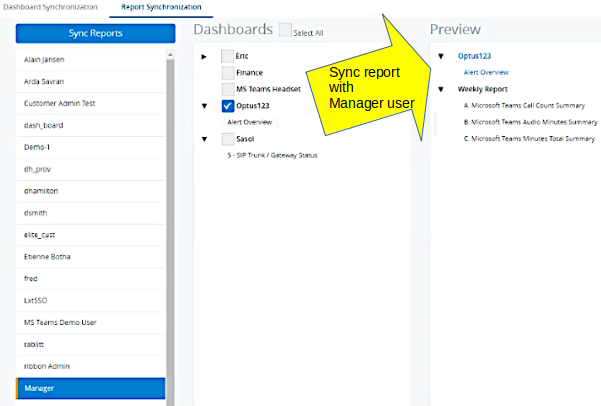
Task: Select MS Teams Demo User
Action: pyautogui.click(x=91, y=322)
